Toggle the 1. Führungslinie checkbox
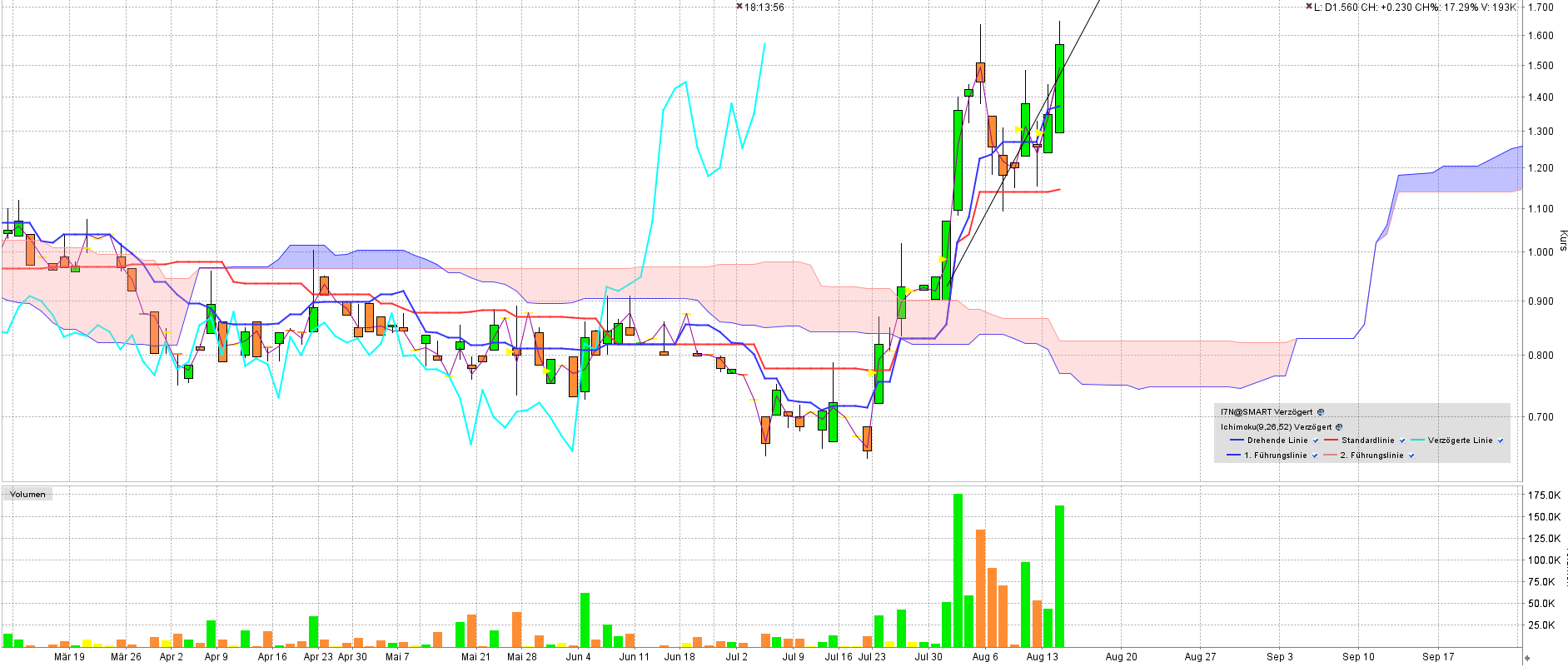The height and width of the screenshot is (667, 1568). pos(1315,456)
